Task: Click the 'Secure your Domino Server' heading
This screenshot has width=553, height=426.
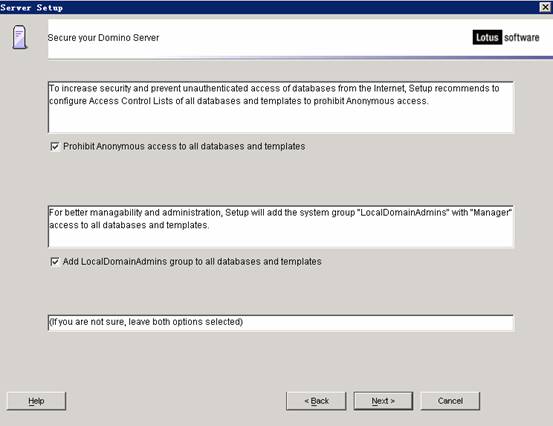Action: [103, 38]
